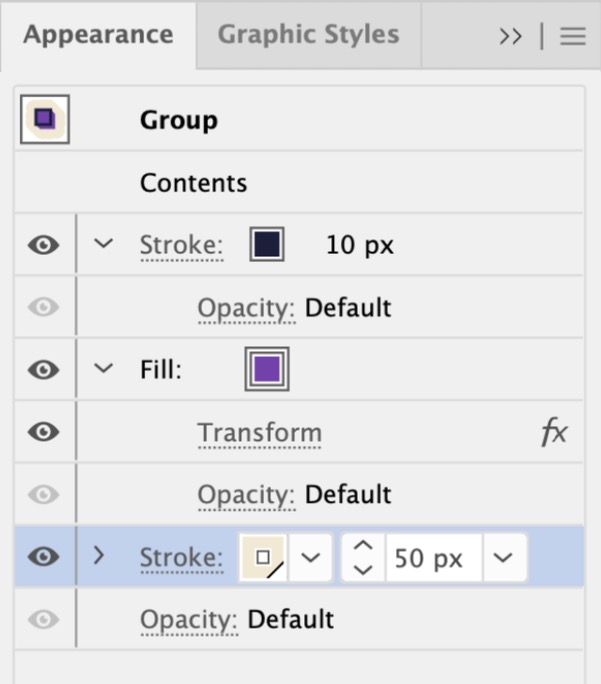Viewport: 601px width, 684px height.
Task: Increase stroke weight with up stepper arrow
Action: [363, 546]
